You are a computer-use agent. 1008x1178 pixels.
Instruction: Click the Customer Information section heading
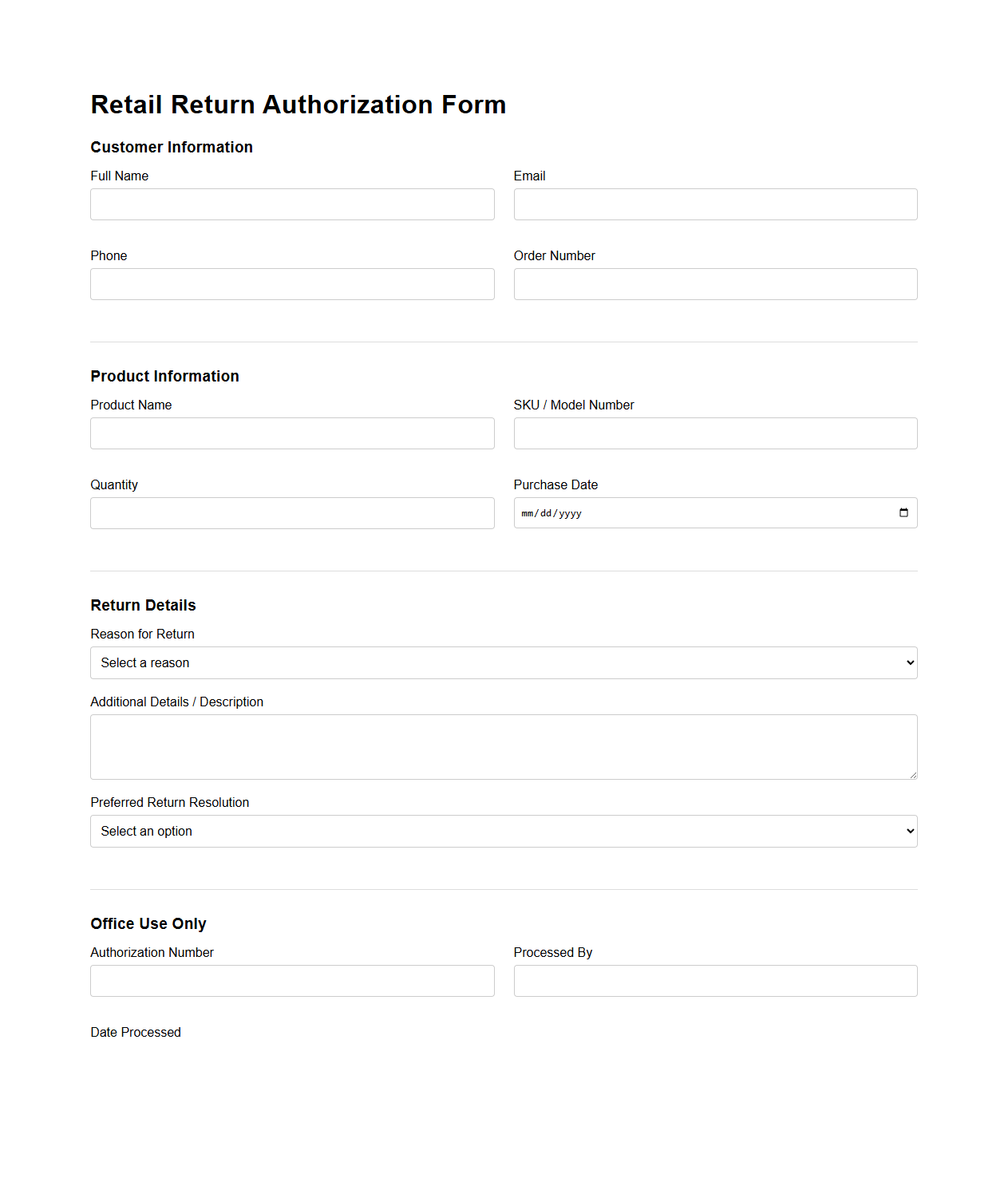coord(172,147)
